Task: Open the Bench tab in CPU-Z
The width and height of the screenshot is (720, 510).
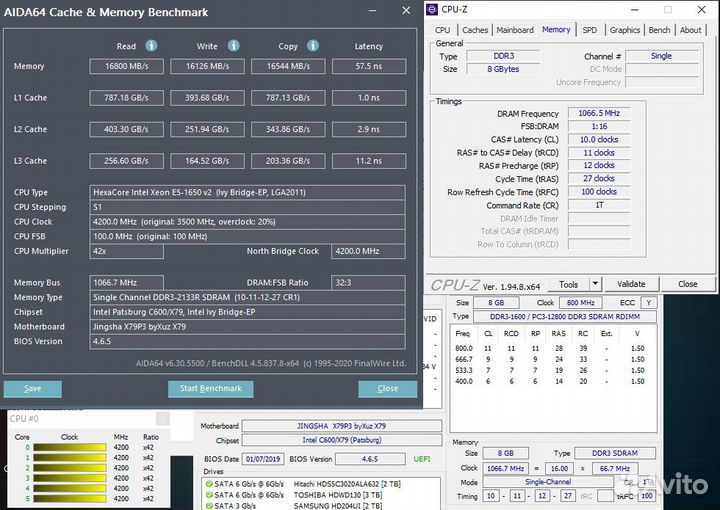Action: [659, 30]
